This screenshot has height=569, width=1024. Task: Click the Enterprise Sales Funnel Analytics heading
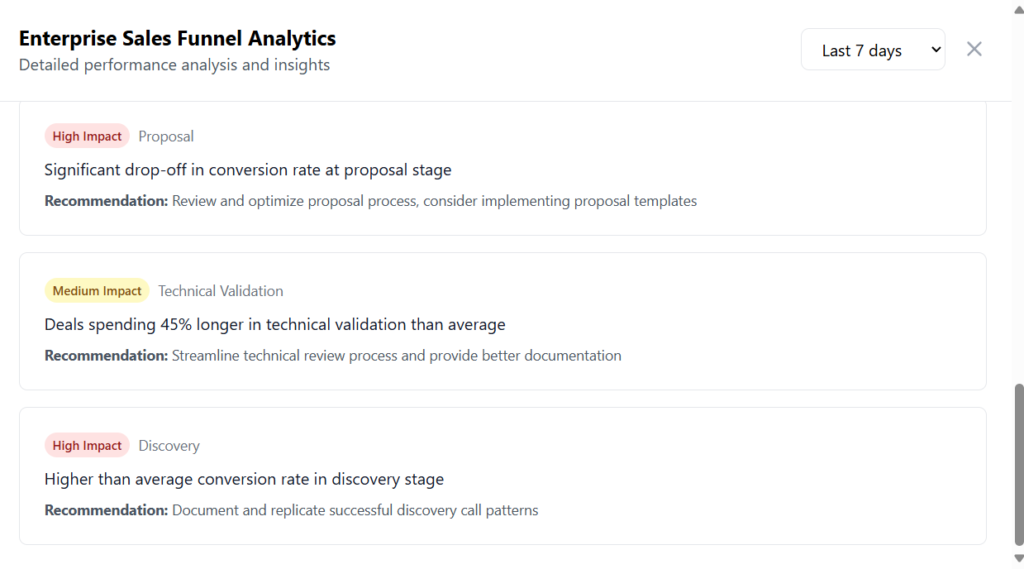(x=177, y=39)
